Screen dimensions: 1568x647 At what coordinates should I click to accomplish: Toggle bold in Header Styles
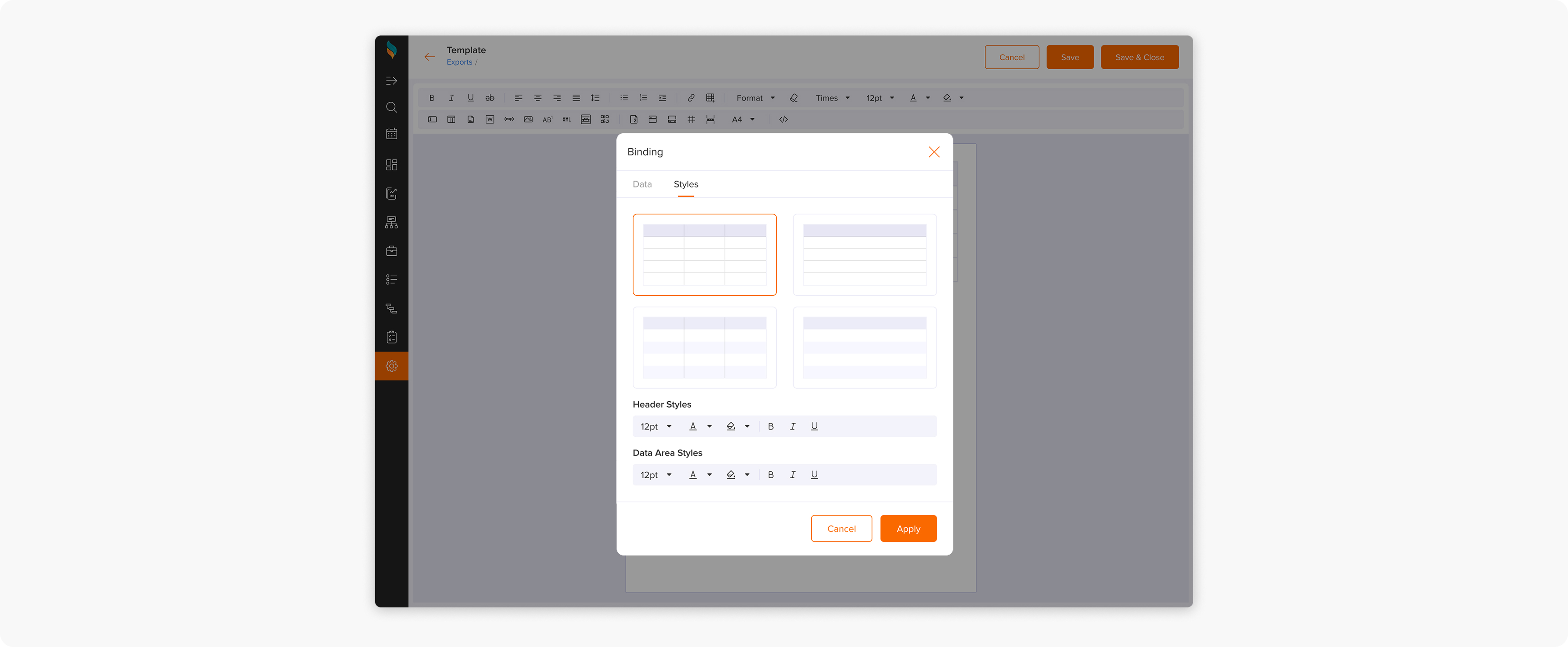tap(771, 426)
